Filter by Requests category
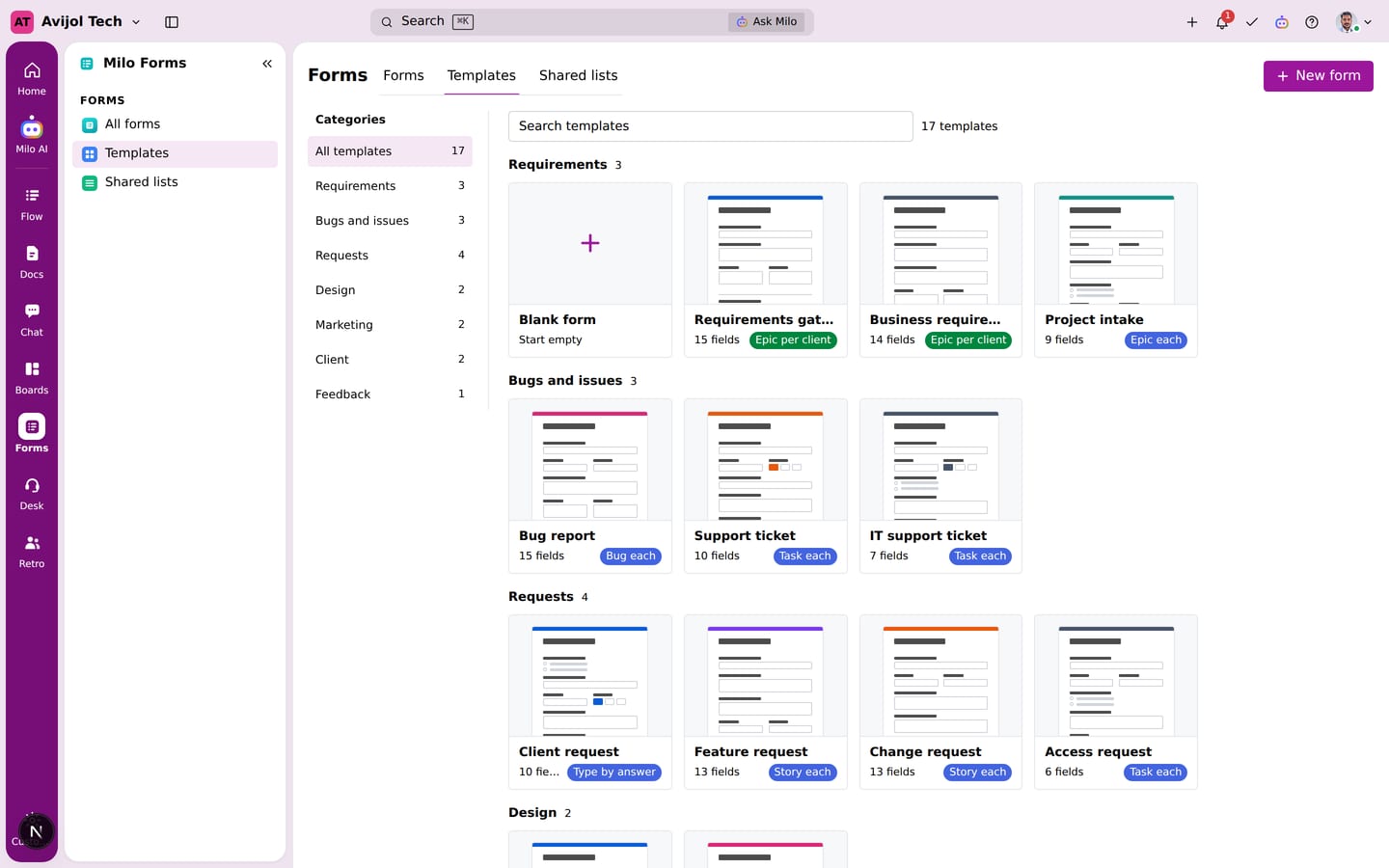The image size is (1389, 868). point(390,256)
